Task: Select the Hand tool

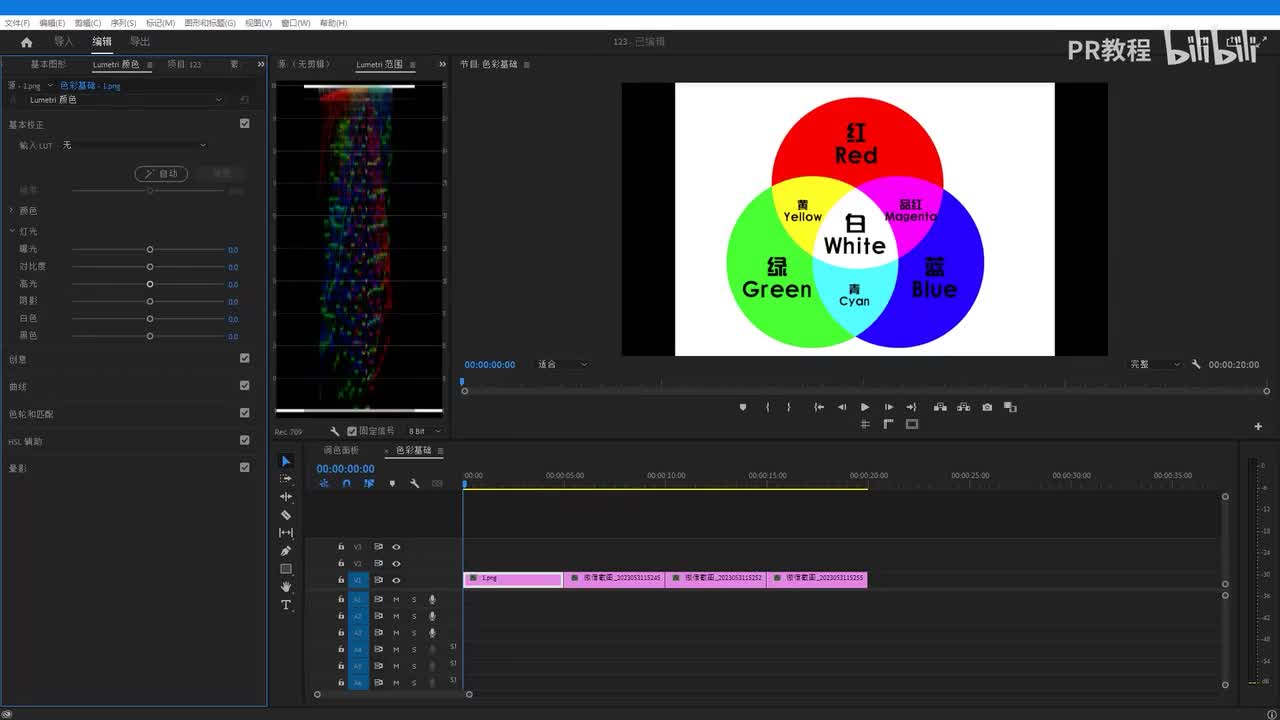Action: (x=286, y=587)
